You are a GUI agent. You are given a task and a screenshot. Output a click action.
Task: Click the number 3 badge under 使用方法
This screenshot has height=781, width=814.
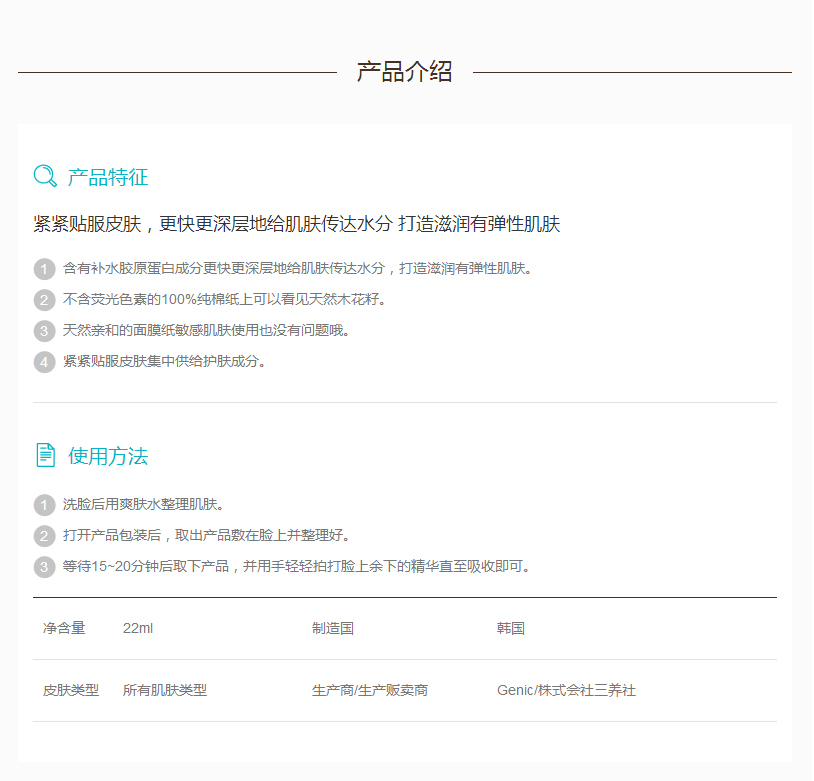(44, 567)
